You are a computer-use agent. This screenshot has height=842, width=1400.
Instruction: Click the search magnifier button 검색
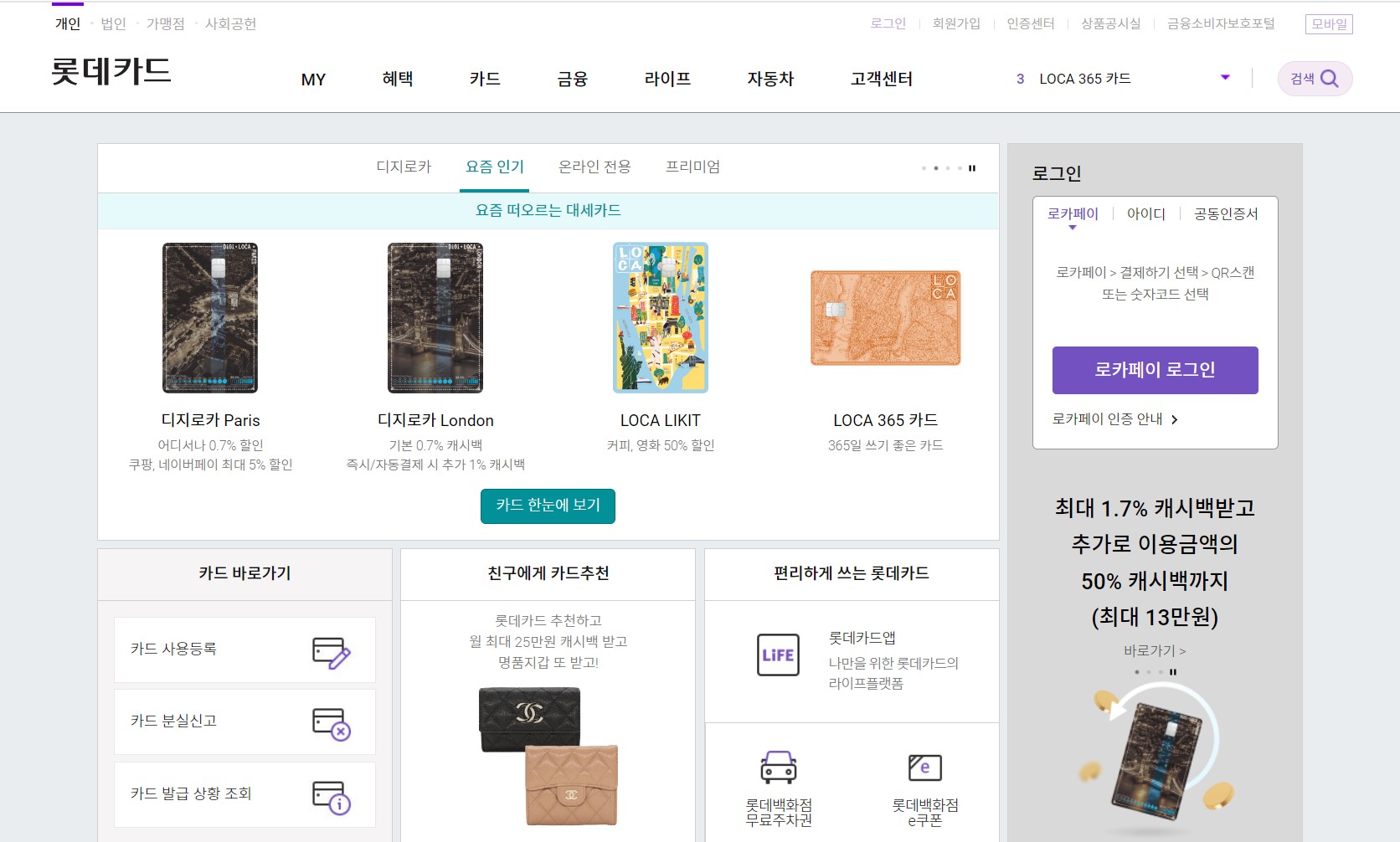[x=1315, y=79]
